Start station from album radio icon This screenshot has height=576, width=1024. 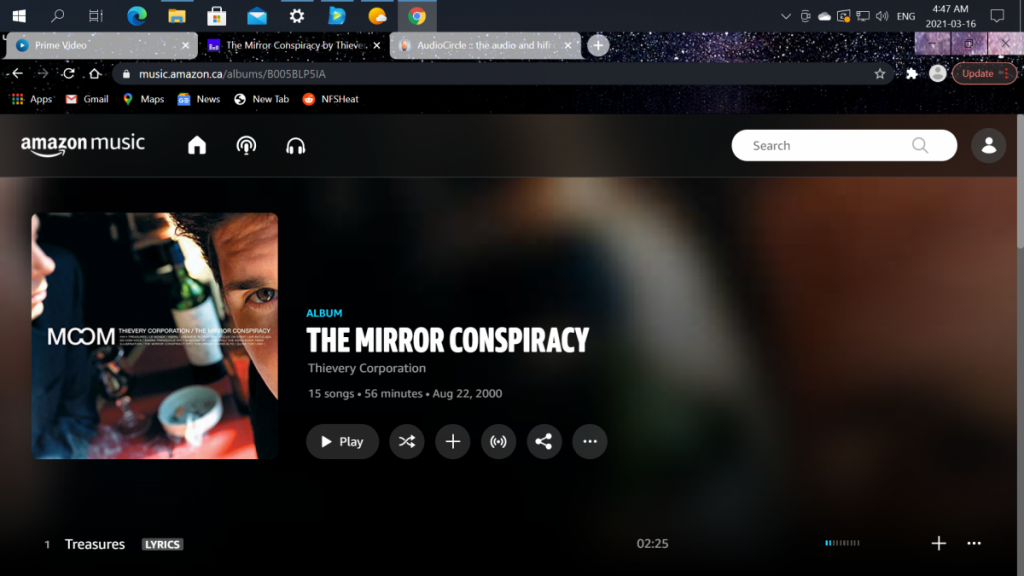pos(498,441)
